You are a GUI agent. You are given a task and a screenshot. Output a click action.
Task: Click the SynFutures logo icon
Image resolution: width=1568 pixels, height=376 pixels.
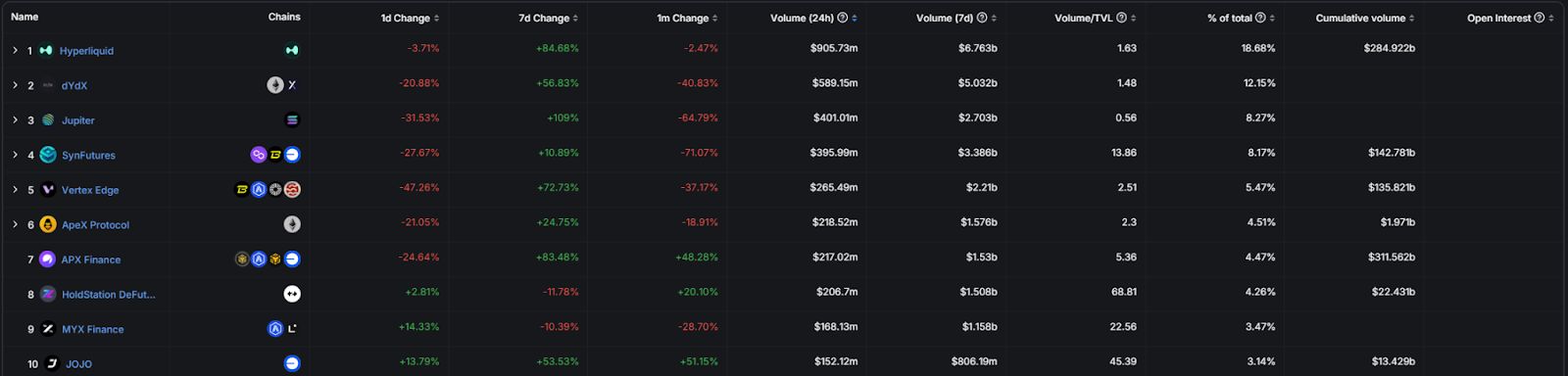(48, 155)
